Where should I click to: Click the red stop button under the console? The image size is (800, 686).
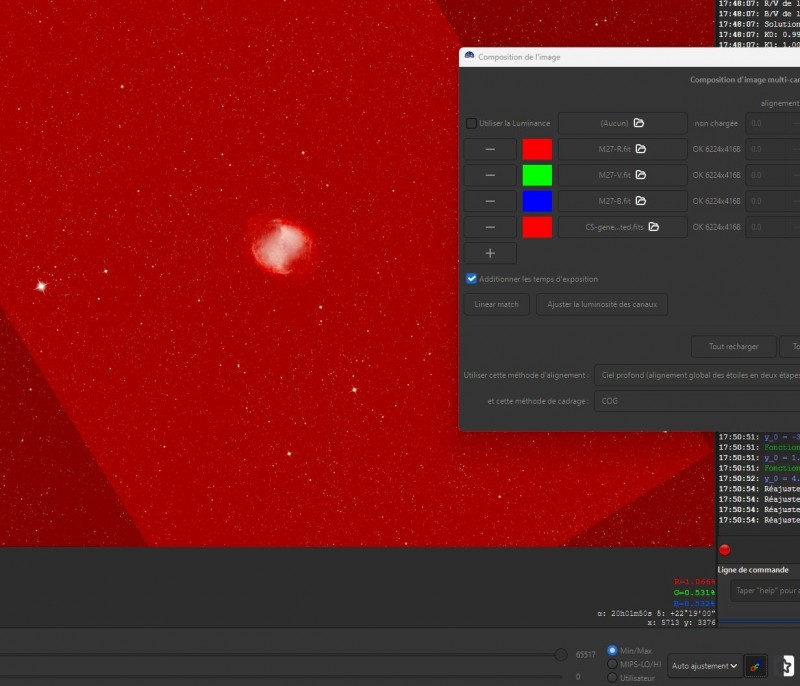point(724,550)
